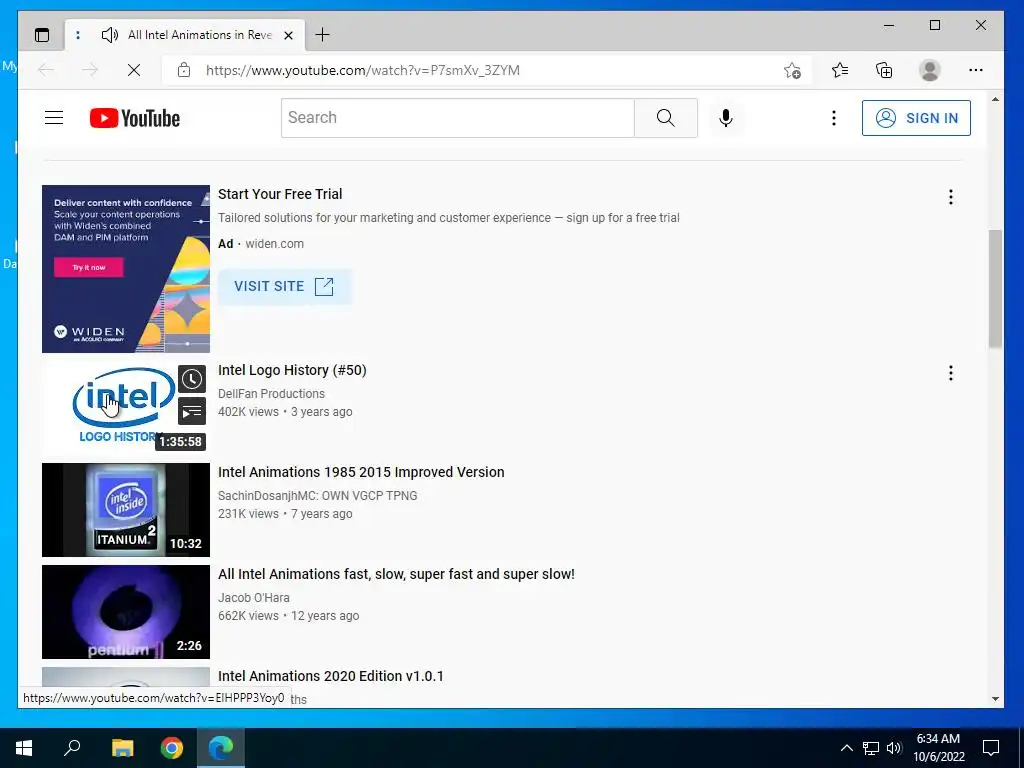This screenshot has height=768, width=1024.
Task: Open options menu for Intel Logo History video
Action: tap(950, 373)
